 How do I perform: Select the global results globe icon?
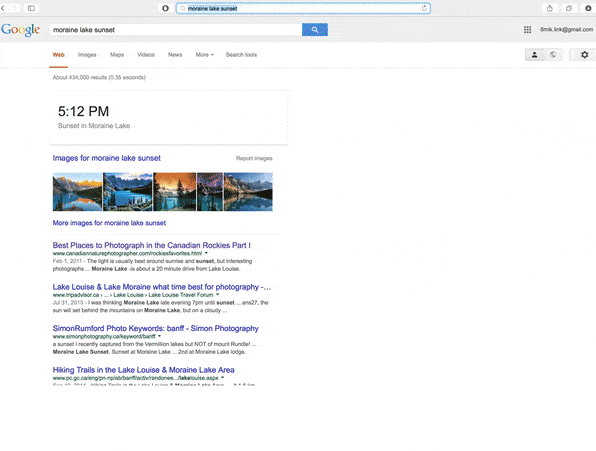tap(553, 55)
